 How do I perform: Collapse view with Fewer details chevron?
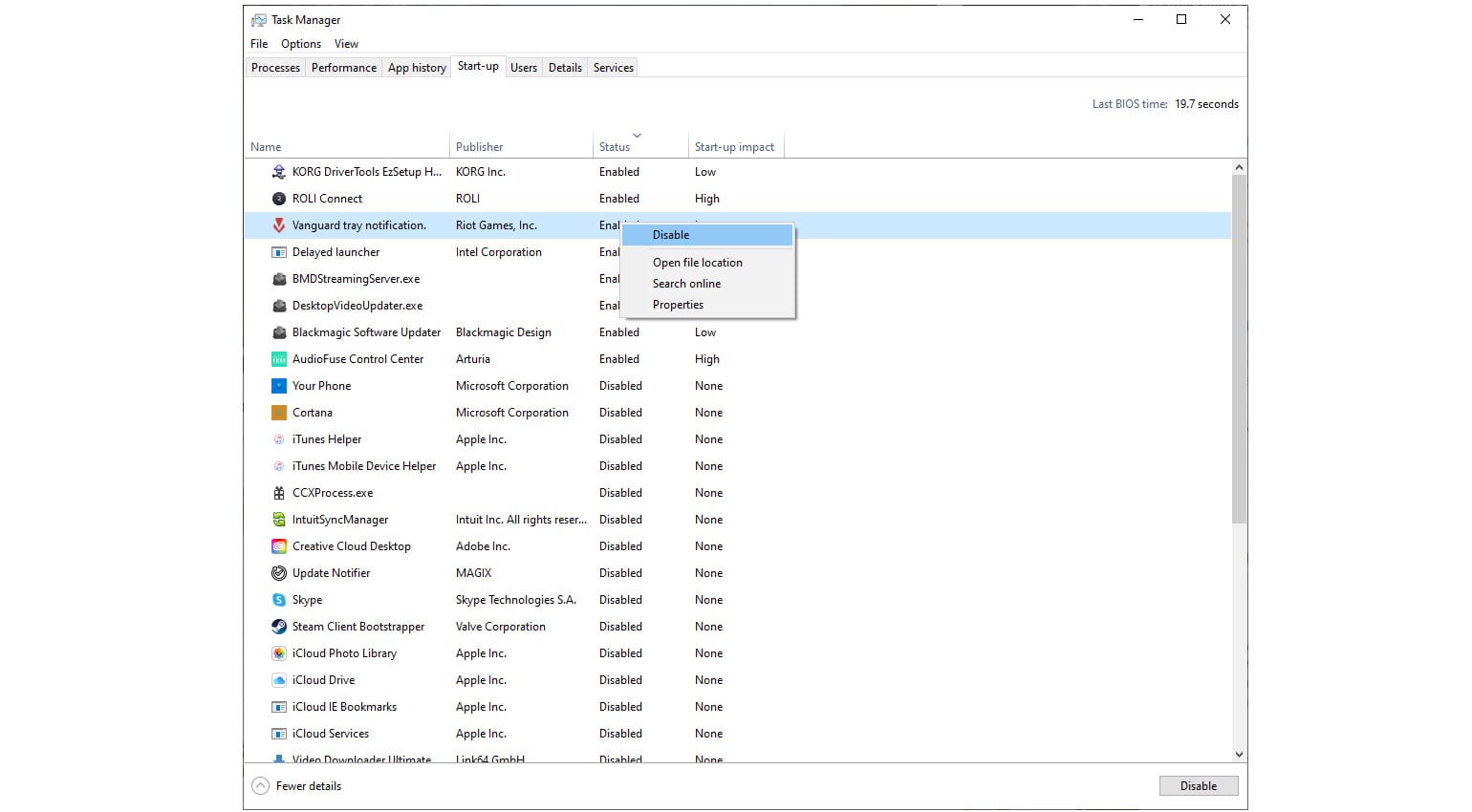(x=260, y=786)
